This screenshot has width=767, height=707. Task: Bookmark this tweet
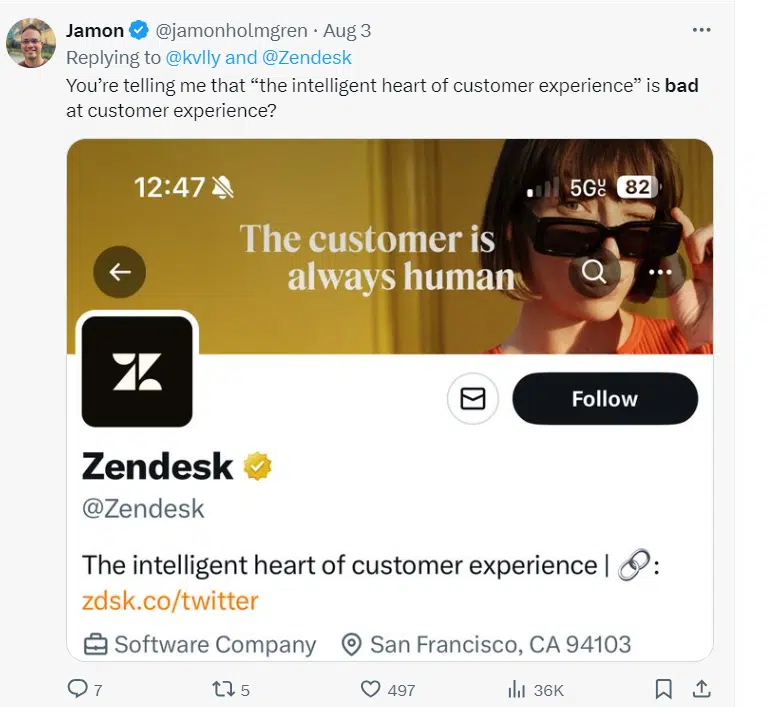(x=663, y=689)
